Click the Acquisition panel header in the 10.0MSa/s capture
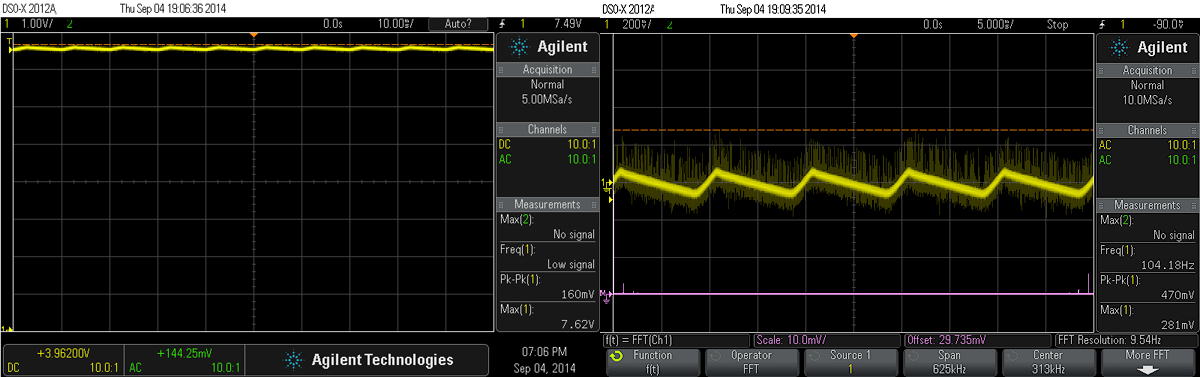Viewport: 1200px width, 377px height. click(x=1147, y=70)
